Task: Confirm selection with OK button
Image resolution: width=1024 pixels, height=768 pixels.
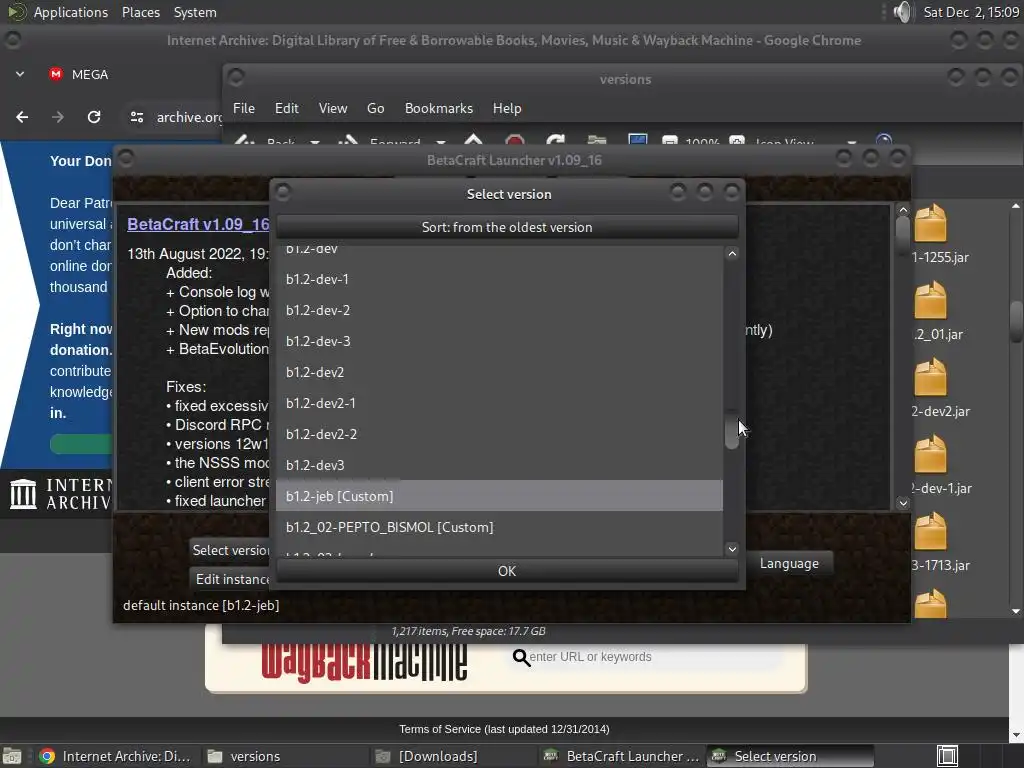Action: tap(507, 571)
